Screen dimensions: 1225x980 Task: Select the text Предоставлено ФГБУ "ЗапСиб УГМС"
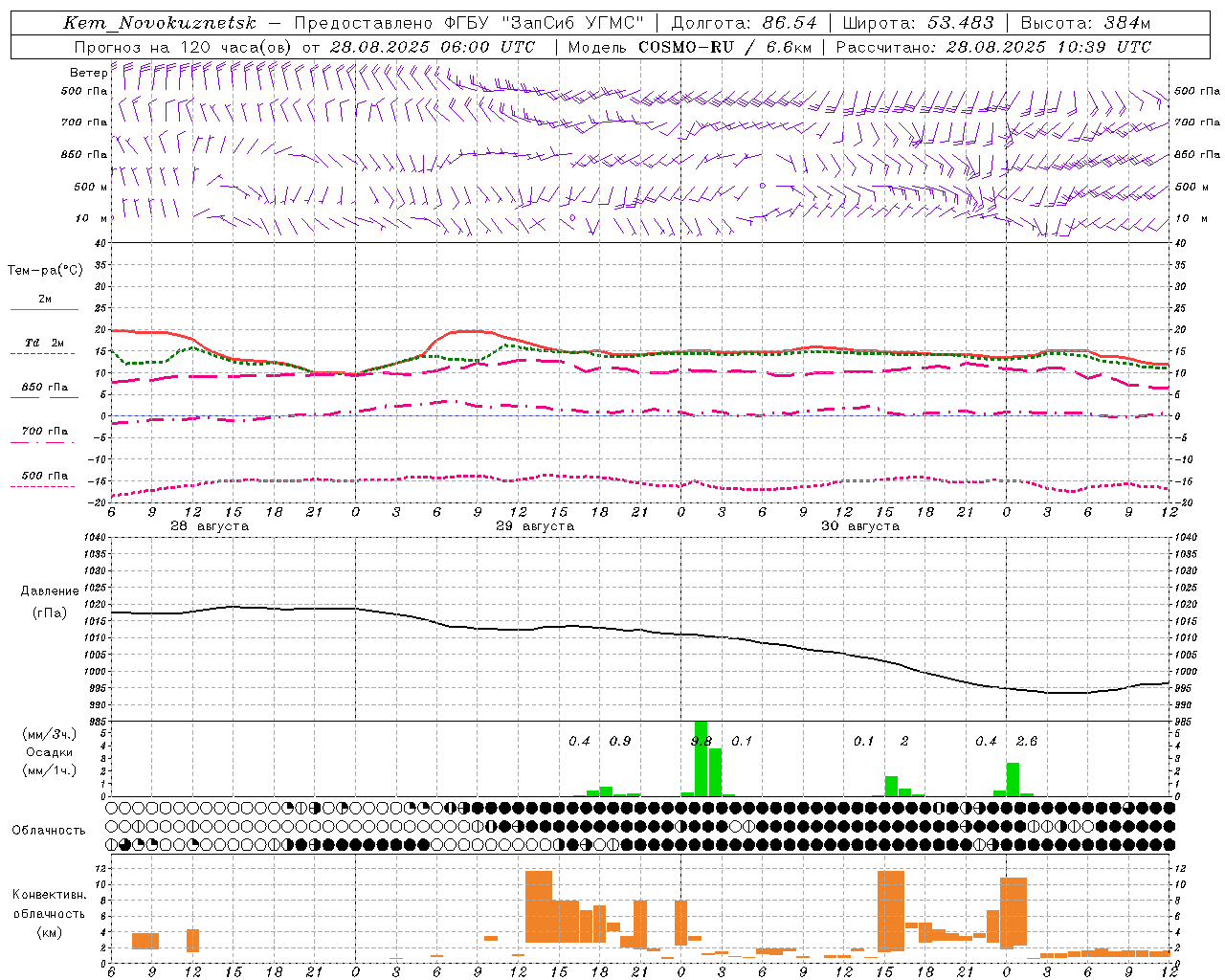(469, 23)
